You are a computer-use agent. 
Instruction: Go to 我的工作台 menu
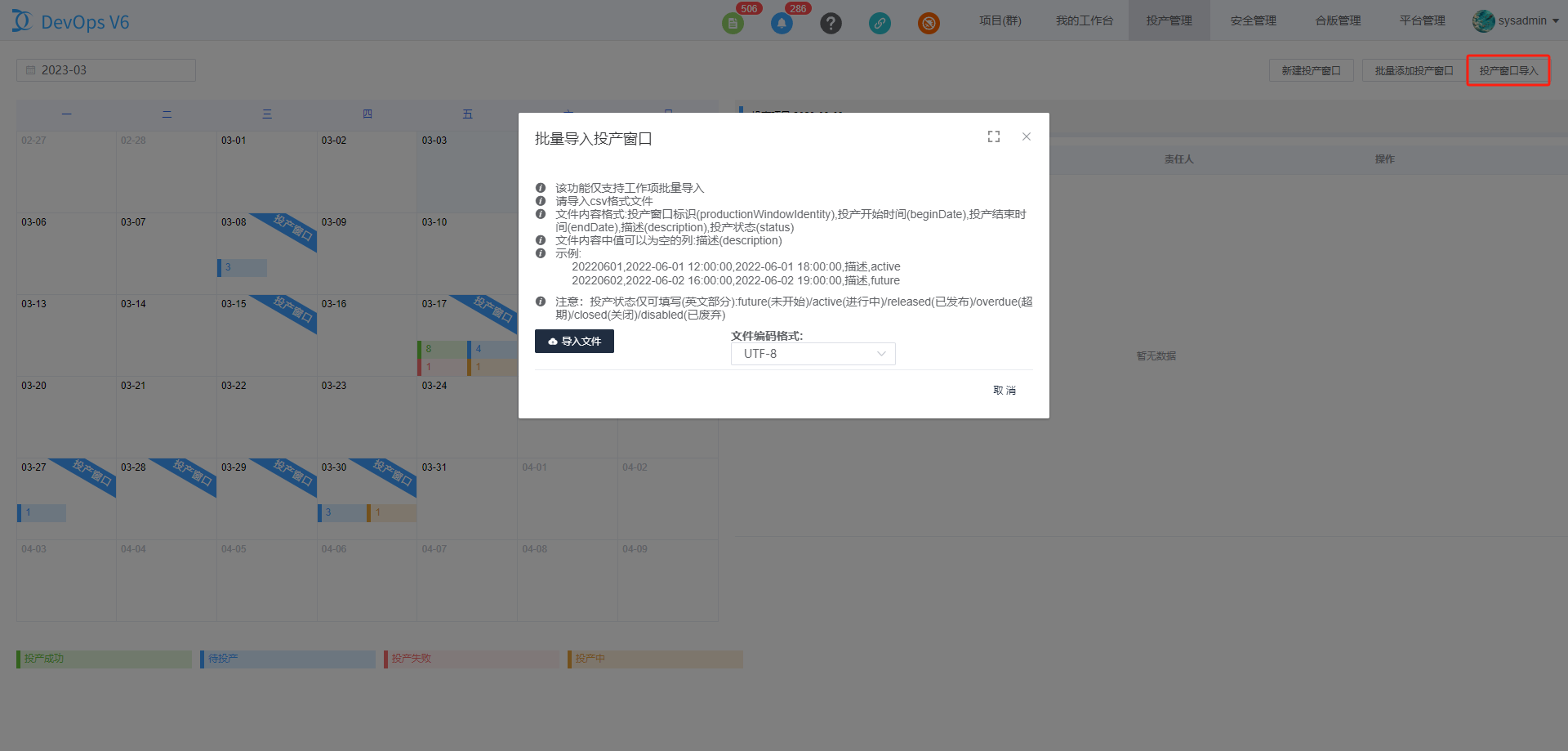pos(1084,20)
